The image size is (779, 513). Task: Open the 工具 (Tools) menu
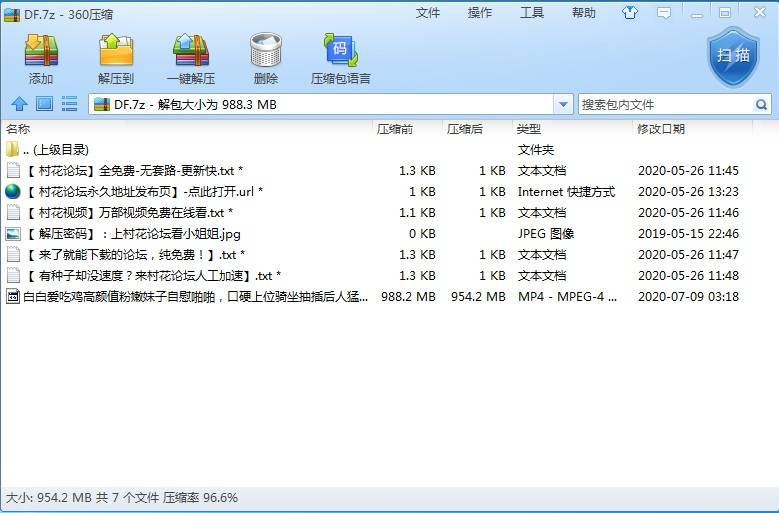coord(532,13)
